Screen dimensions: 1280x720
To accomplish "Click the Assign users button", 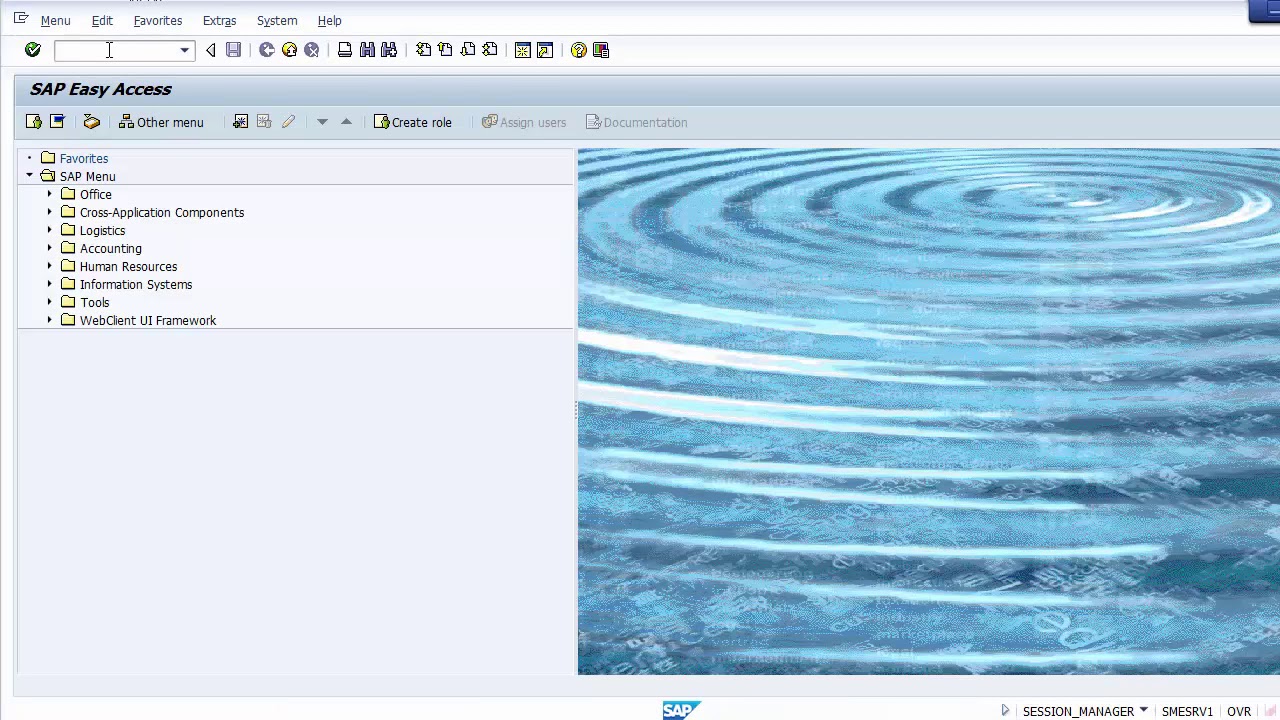I will [524, 122].
